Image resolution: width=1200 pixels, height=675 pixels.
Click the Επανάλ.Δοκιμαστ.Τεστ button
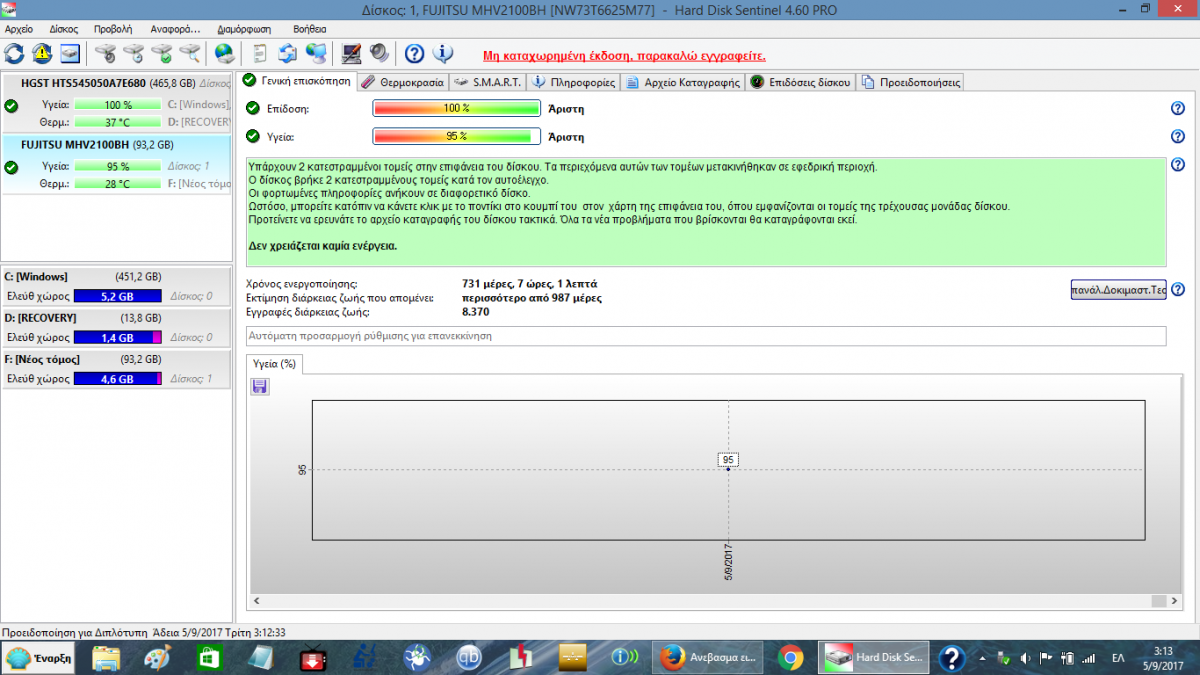1119,290
